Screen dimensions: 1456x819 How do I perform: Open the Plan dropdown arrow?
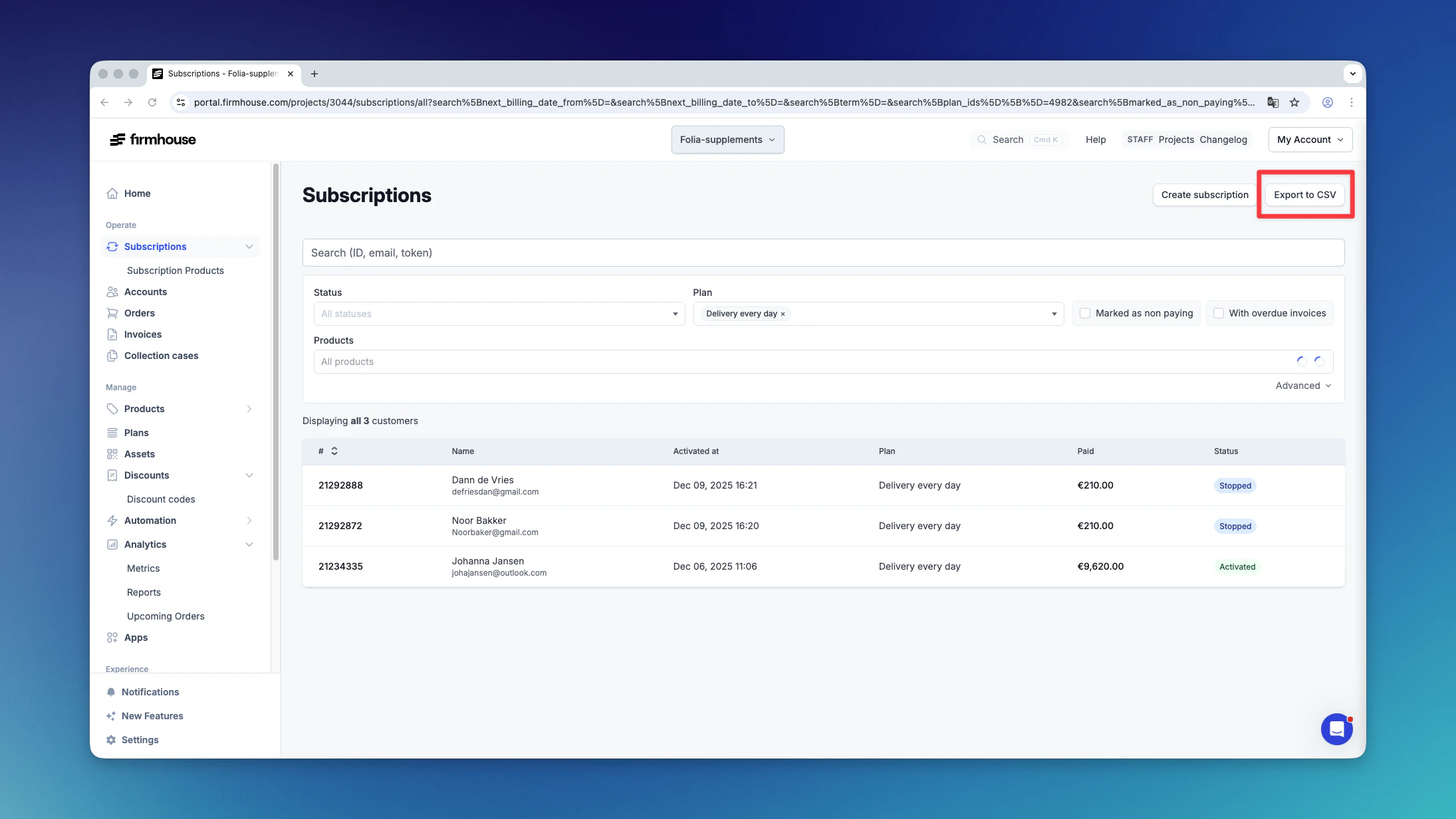pyautogui.click(x=1054, y=314)
